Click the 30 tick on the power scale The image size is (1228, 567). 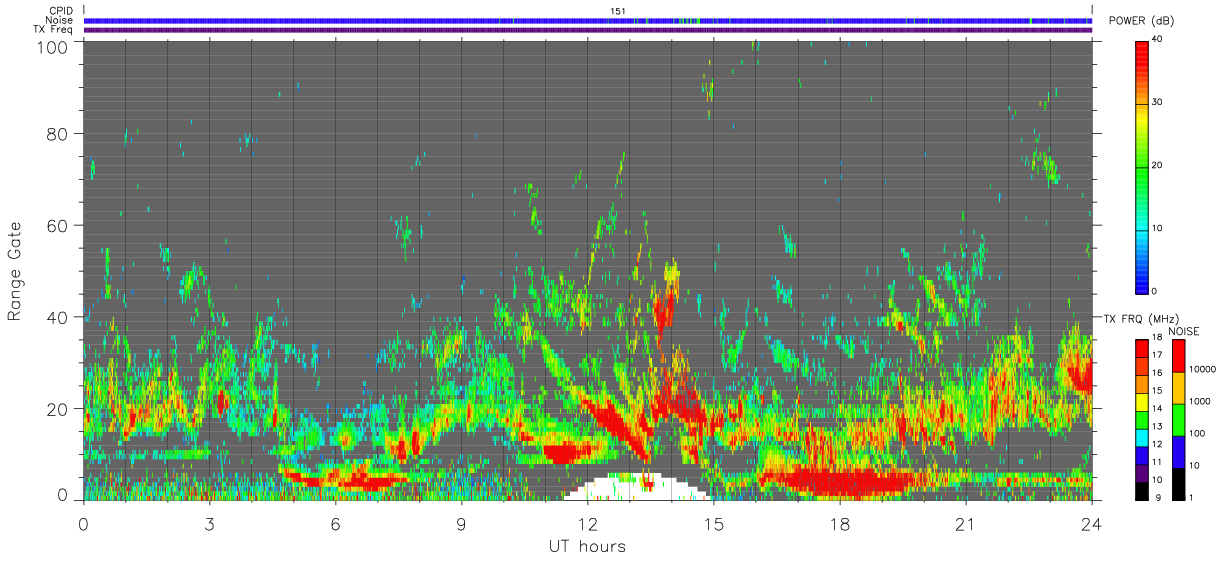tap(1156, 101)
